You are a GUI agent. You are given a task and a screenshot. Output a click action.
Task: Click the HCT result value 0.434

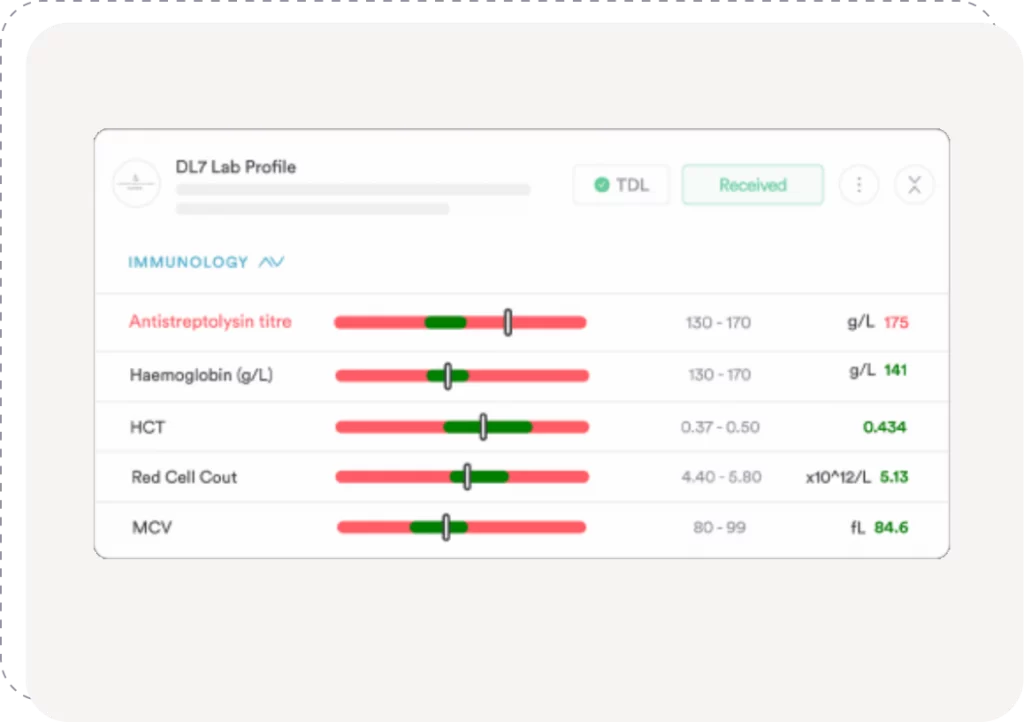click(884, 427)
